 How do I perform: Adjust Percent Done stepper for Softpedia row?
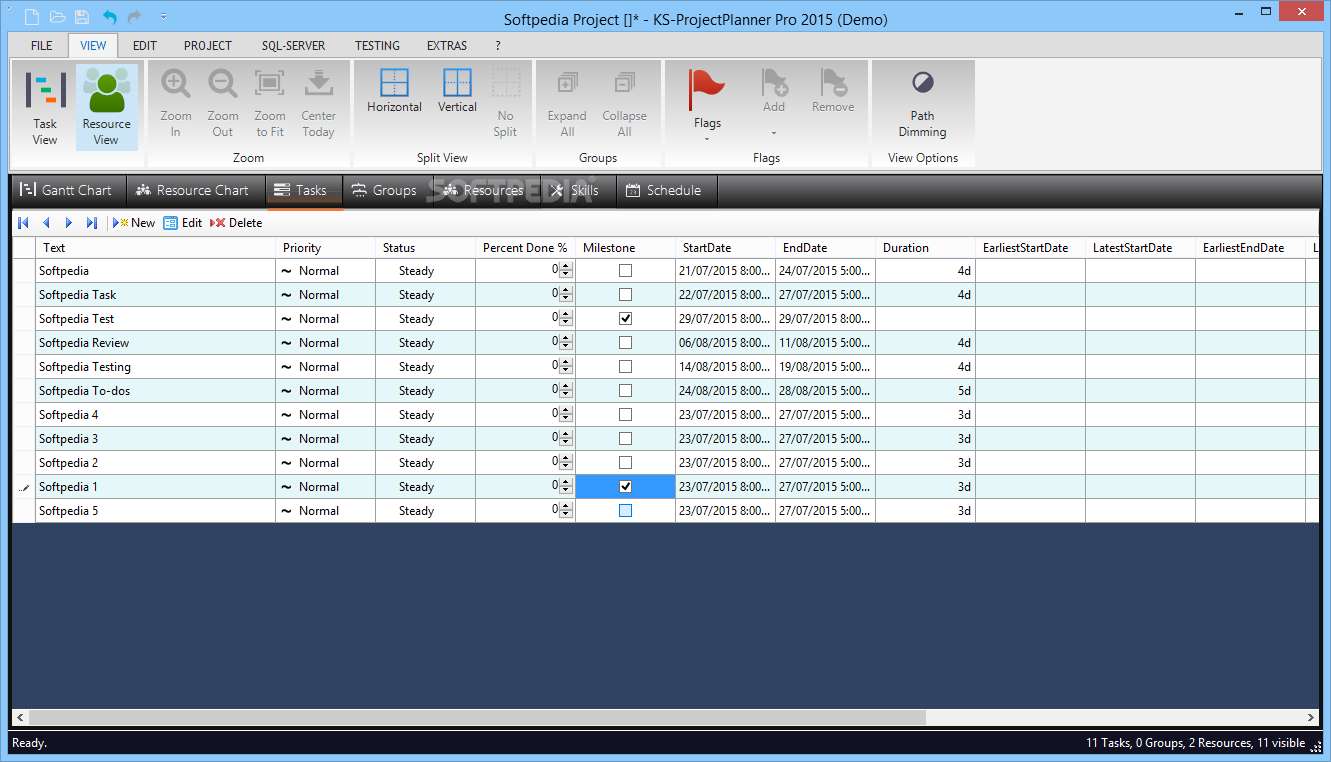point(566,271)
